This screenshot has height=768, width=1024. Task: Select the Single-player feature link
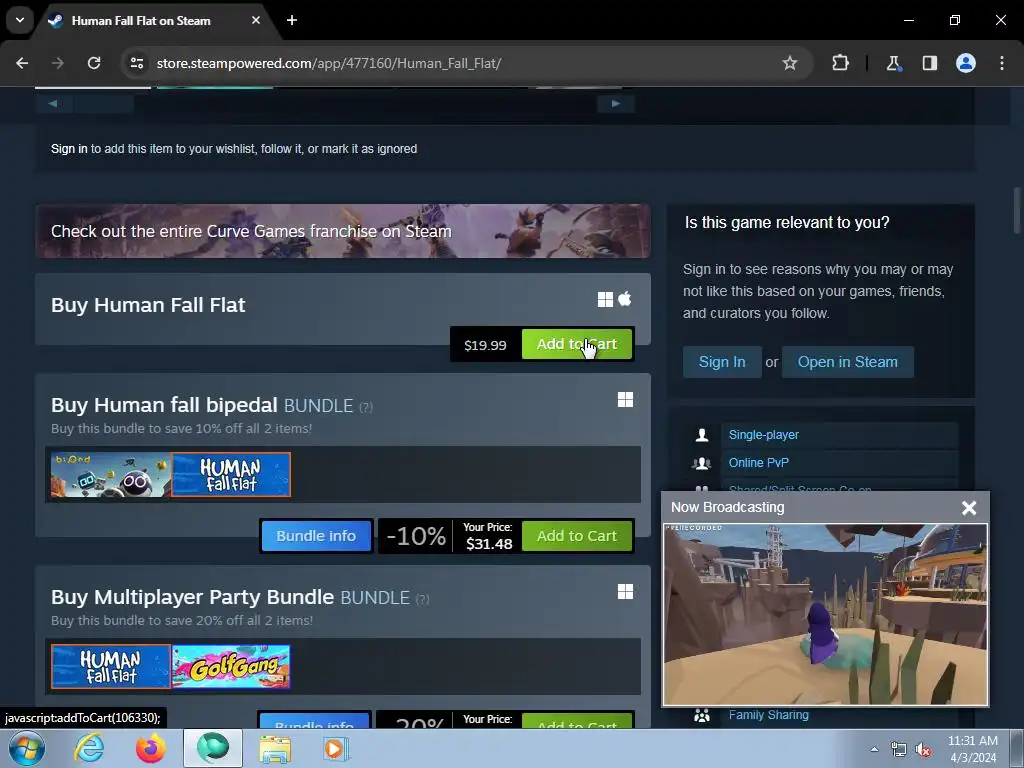[763, 435]
